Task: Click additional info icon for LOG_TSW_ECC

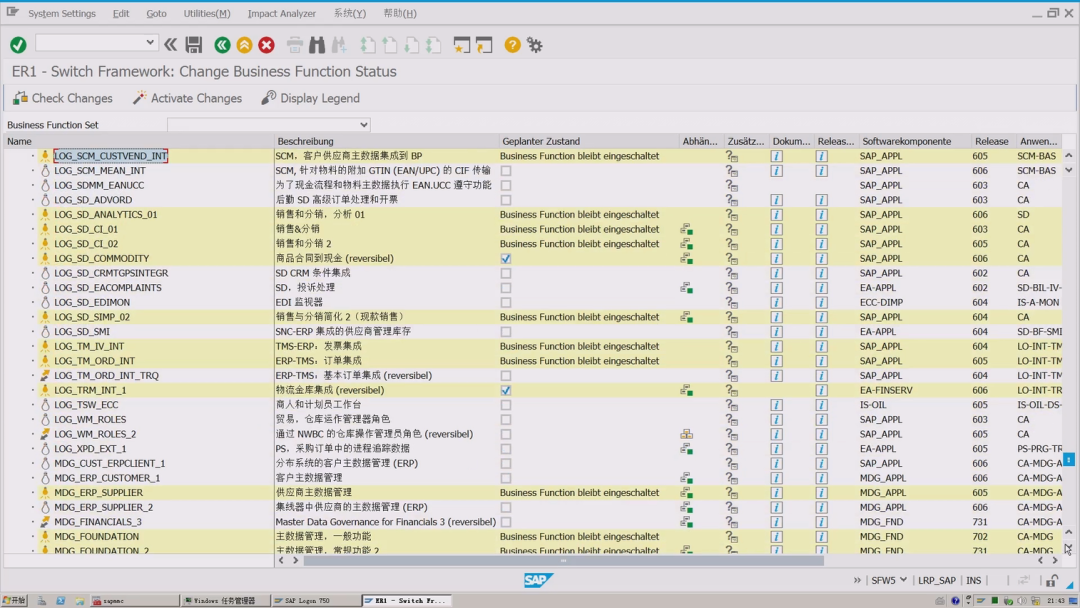Action: pos(731,405)
